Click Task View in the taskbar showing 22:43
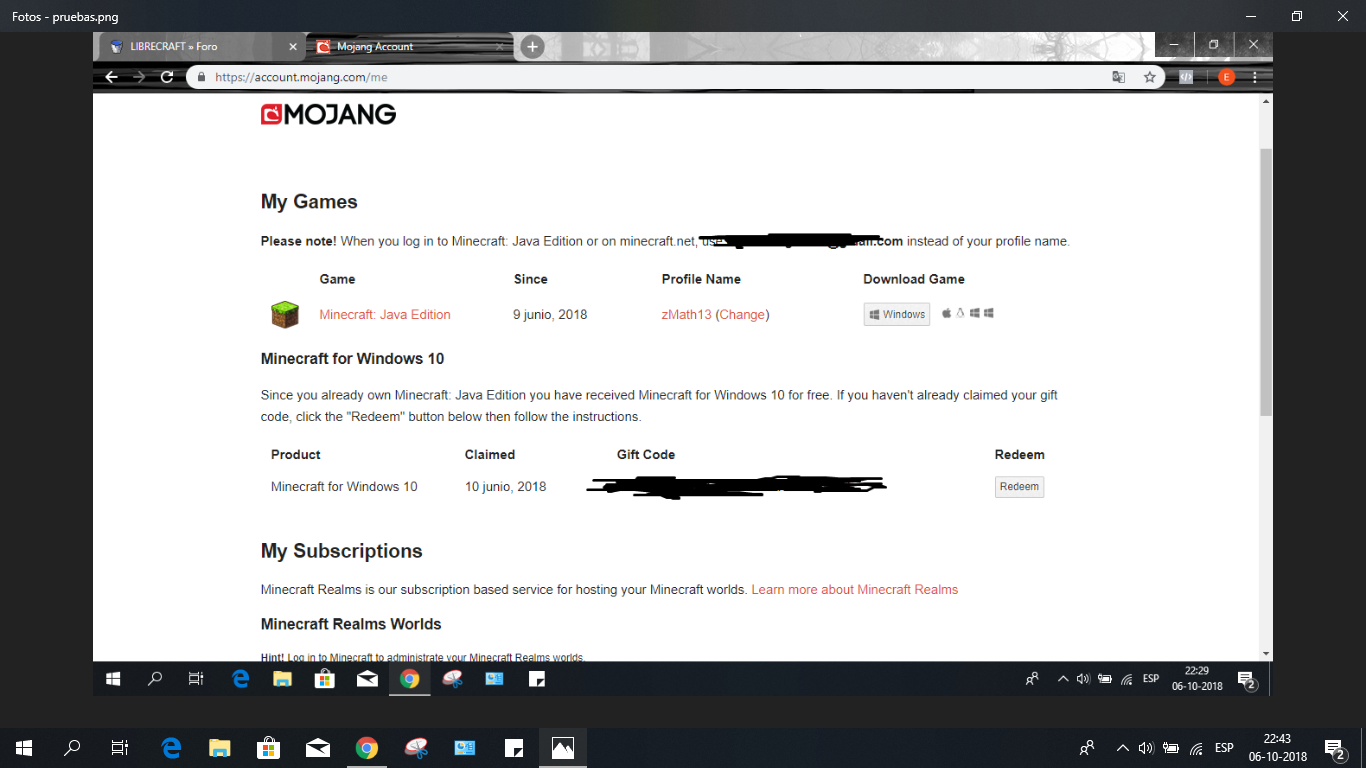The image size is (1366, 768). pos(120,748)
